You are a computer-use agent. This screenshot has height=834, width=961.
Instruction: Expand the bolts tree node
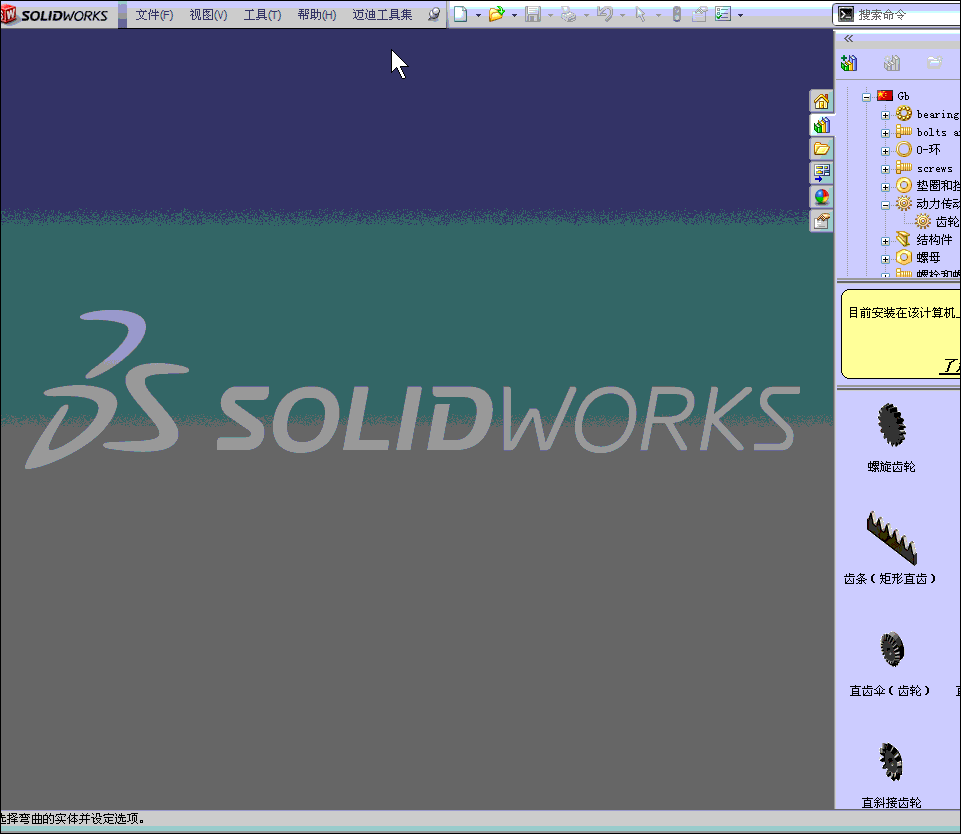coord(885,133)
